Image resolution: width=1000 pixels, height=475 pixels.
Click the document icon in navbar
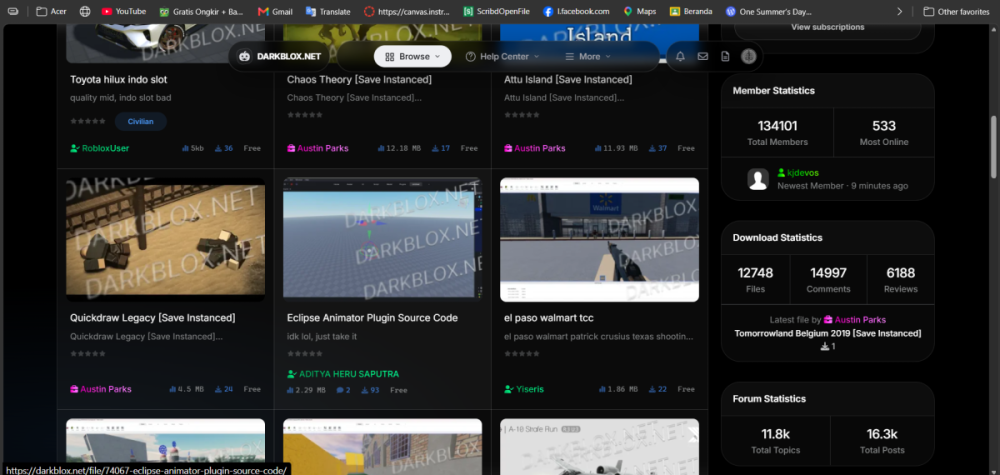point(725,57)
